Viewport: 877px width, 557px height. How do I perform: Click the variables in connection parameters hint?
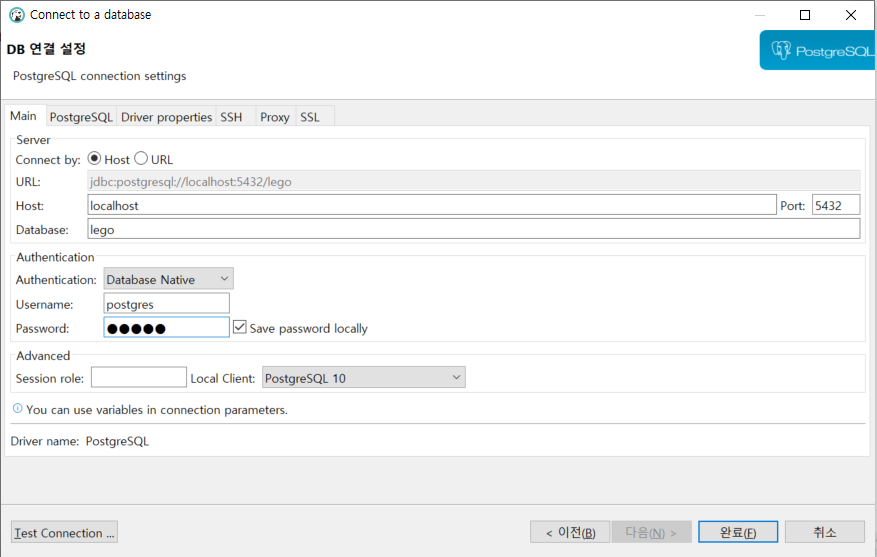click(x=157, y=410)
